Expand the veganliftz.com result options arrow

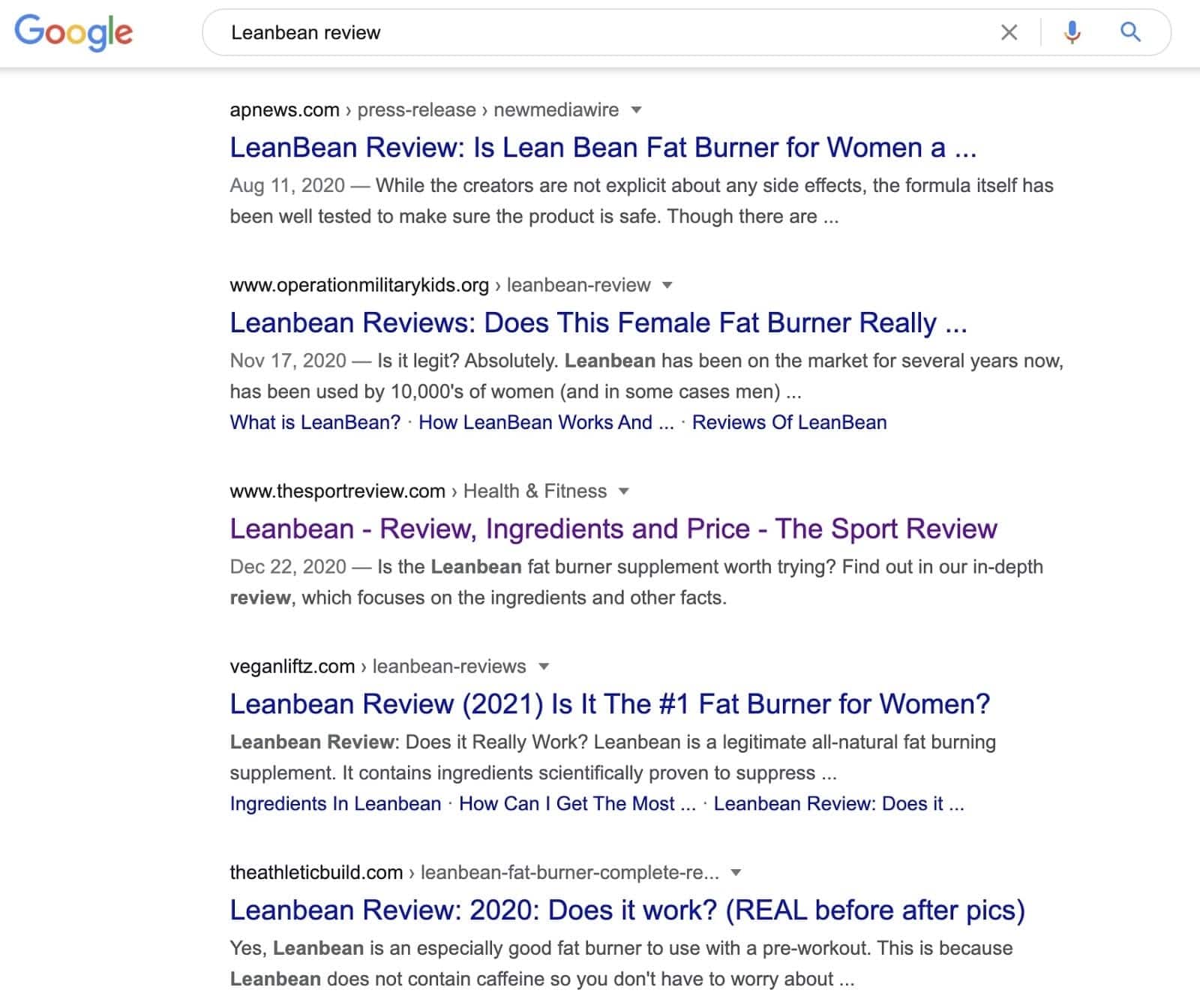point(544,667)
